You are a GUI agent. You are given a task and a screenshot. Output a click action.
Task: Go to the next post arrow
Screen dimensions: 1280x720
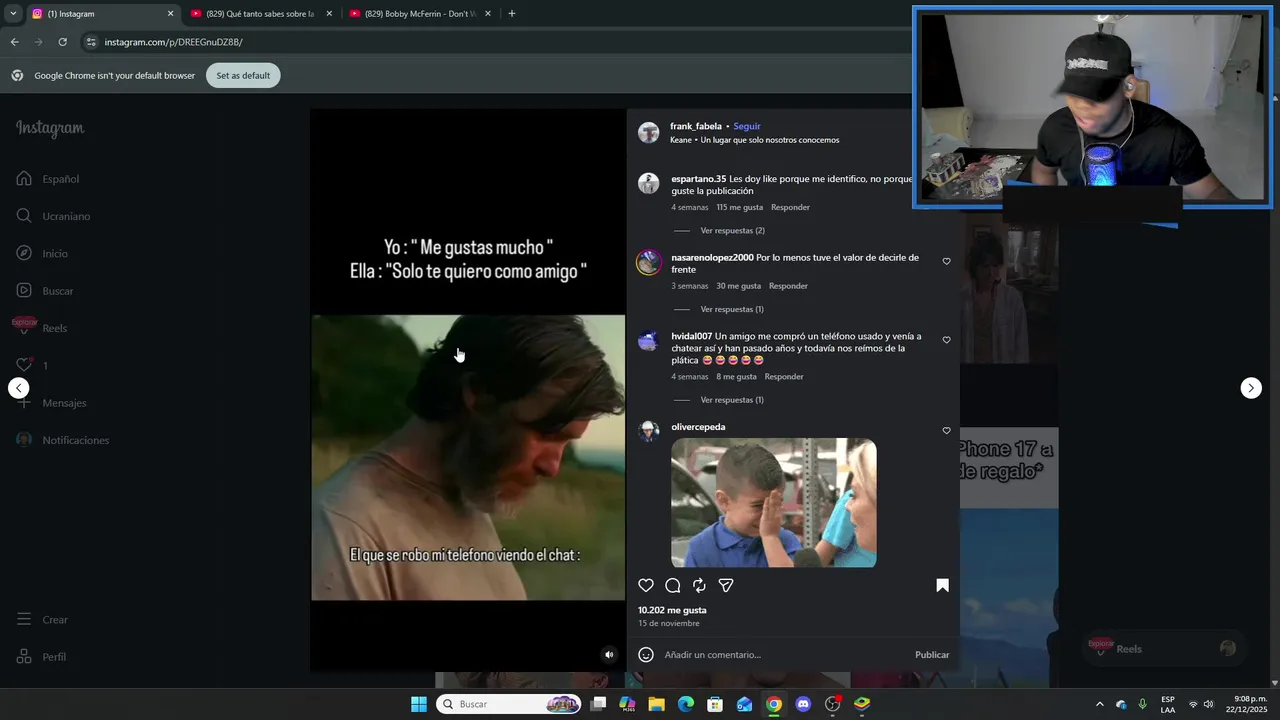(x=1251, y=388)
